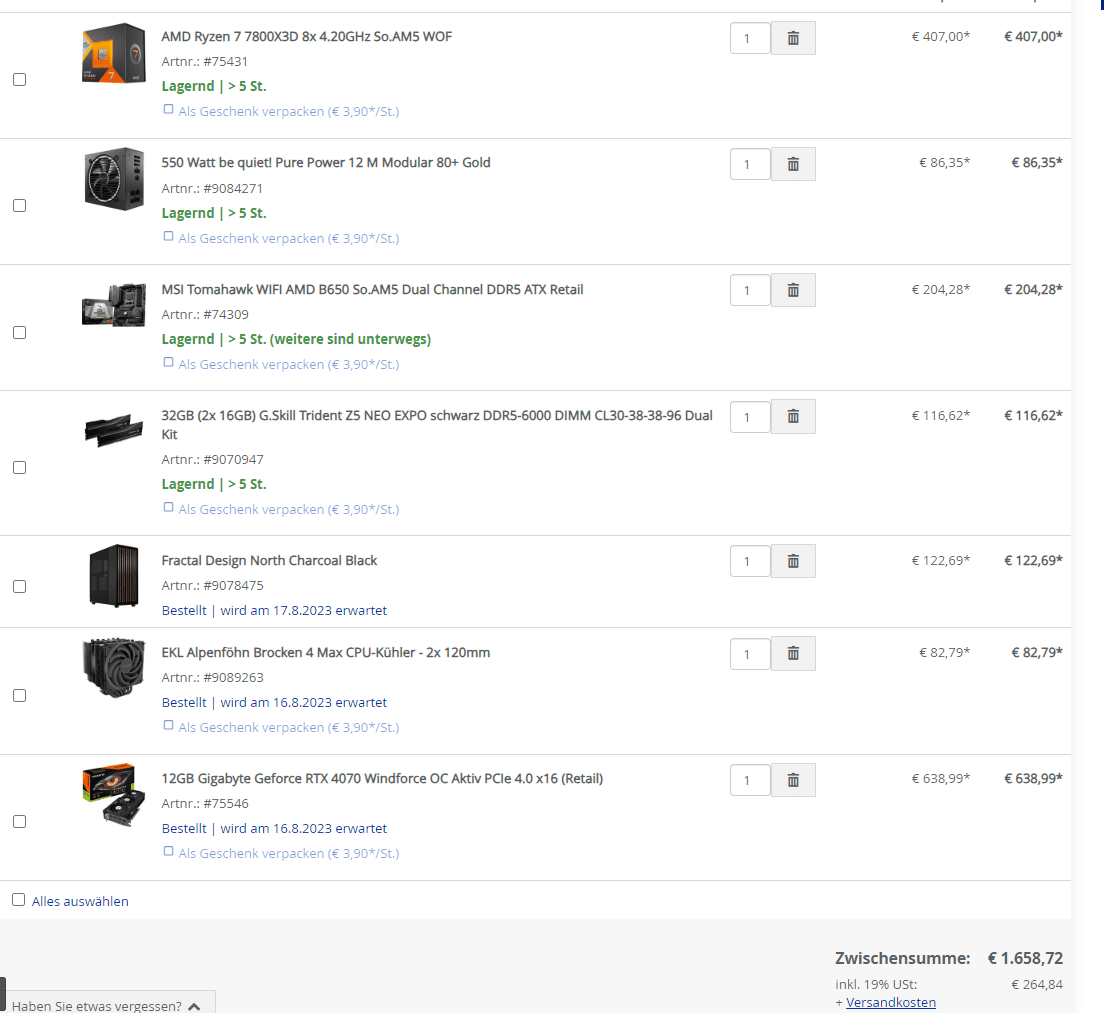The width and height of the screenshot is (1104, 1013).
Task: Focus the Gigabyte RTX 4070 quantity field
Action: [750, 780]
